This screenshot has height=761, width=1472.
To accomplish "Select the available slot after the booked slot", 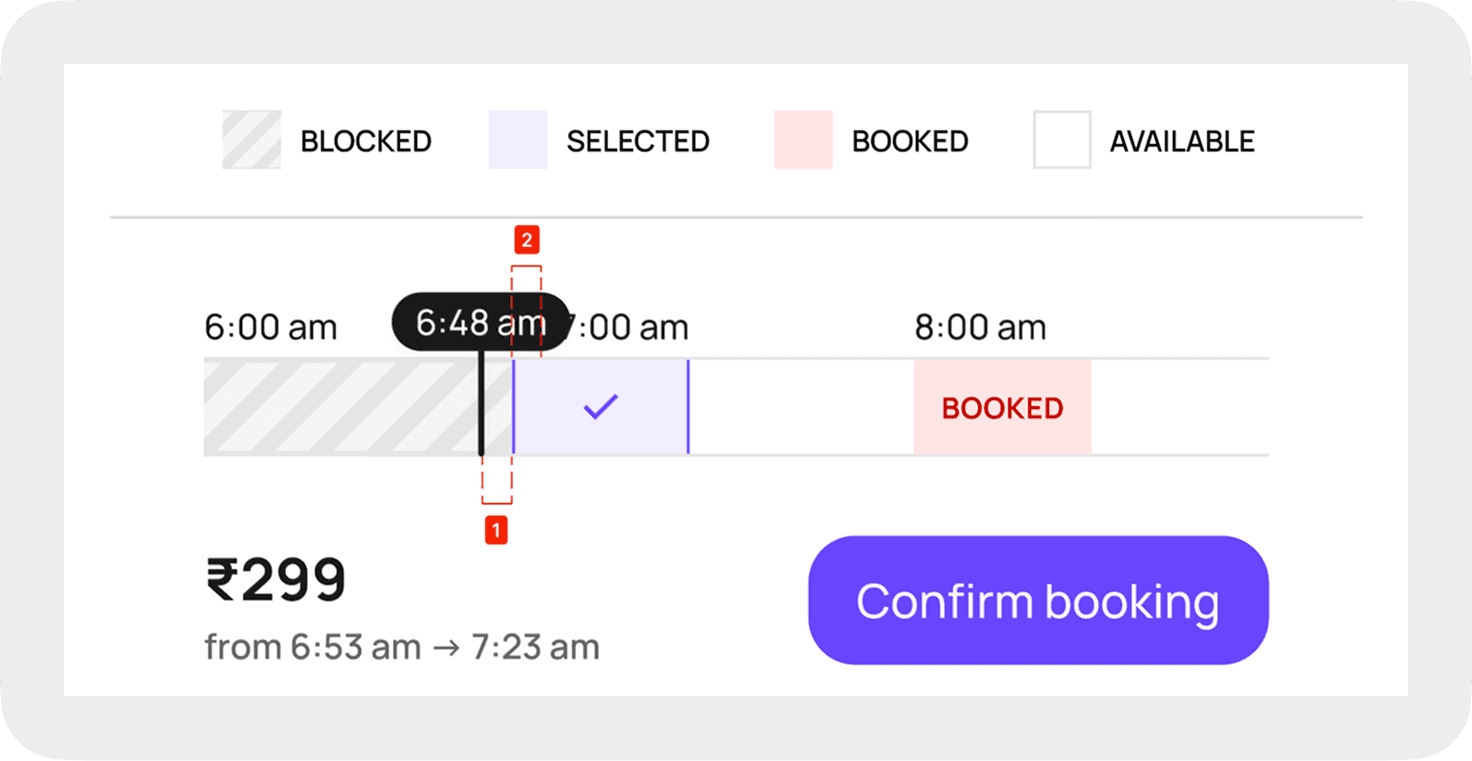I will tap(1180, 407).
